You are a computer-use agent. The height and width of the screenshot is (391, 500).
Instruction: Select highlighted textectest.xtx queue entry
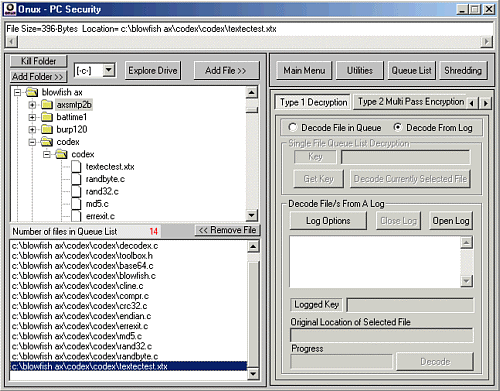tap(129, 366)
